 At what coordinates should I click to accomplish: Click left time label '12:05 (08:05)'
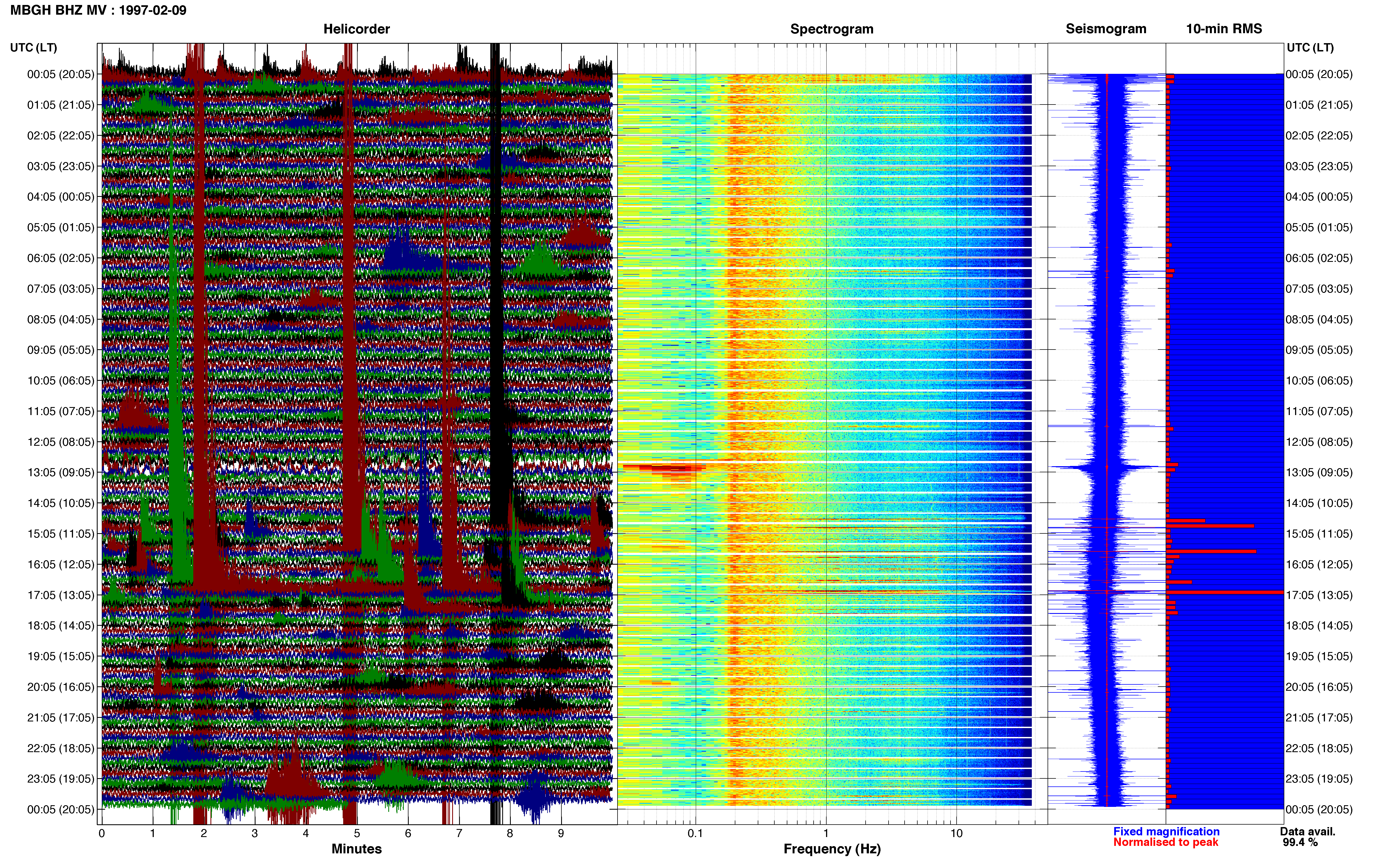coord(60,442)
